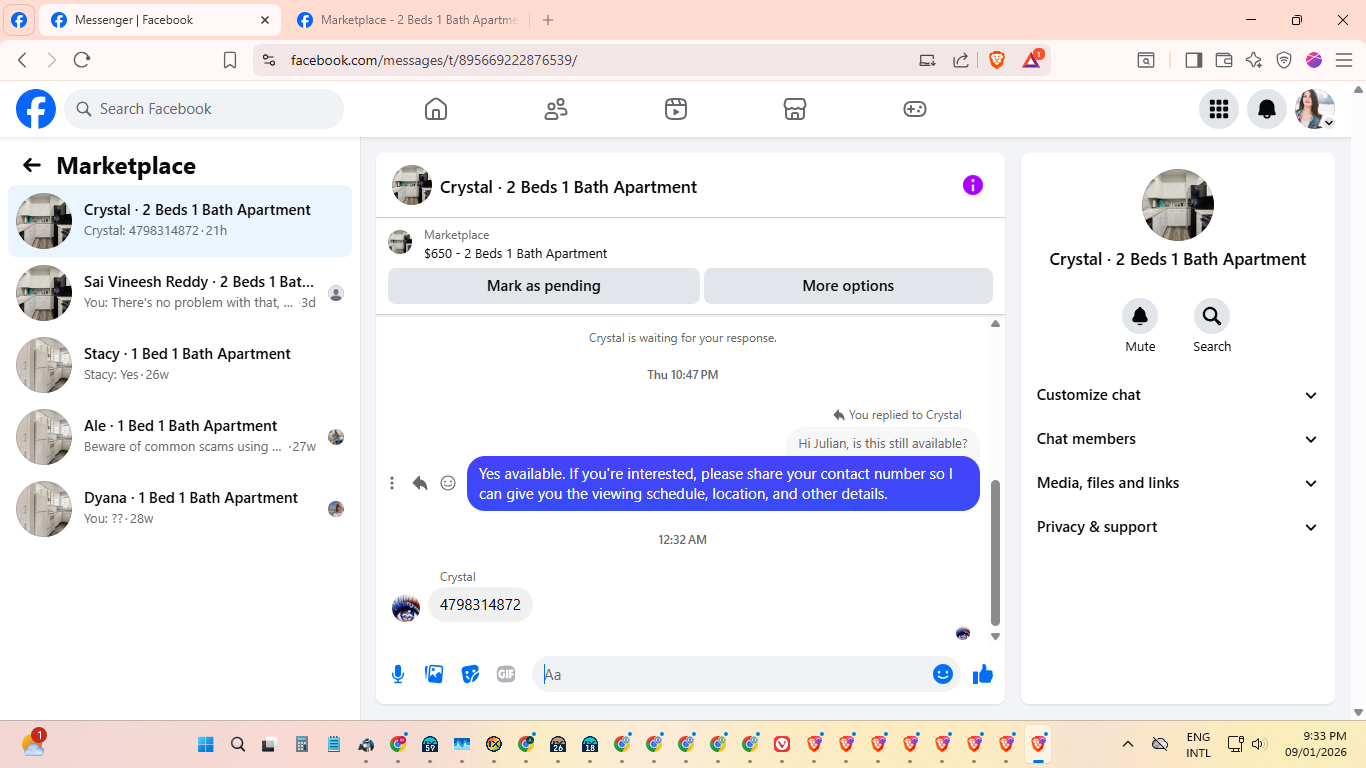React with the emoji icon beside message

click(x=448, y=483)
